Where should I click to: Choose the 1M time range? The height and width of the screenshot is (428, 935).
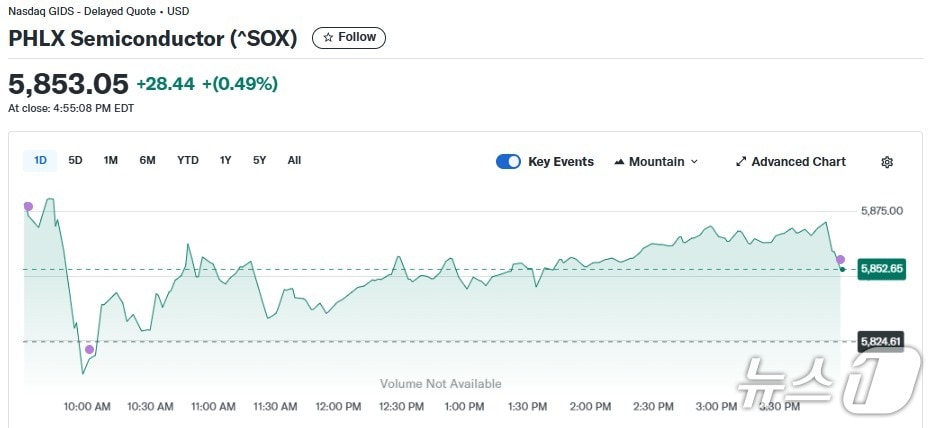point(111,160)
